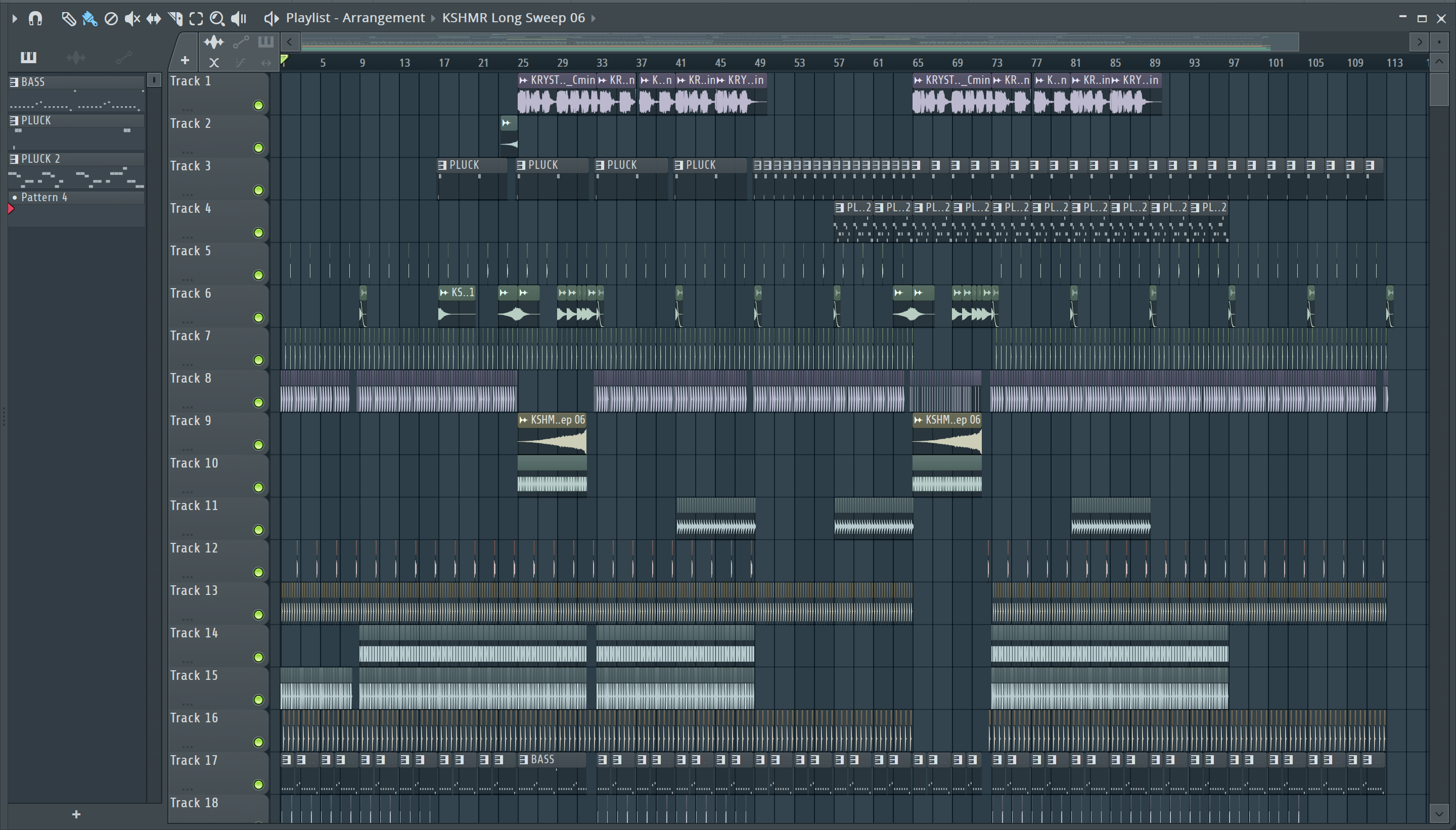1456x830 pixels.
Task: Open menu of first PLUCK pattern clip
Action: pos(442,165)
